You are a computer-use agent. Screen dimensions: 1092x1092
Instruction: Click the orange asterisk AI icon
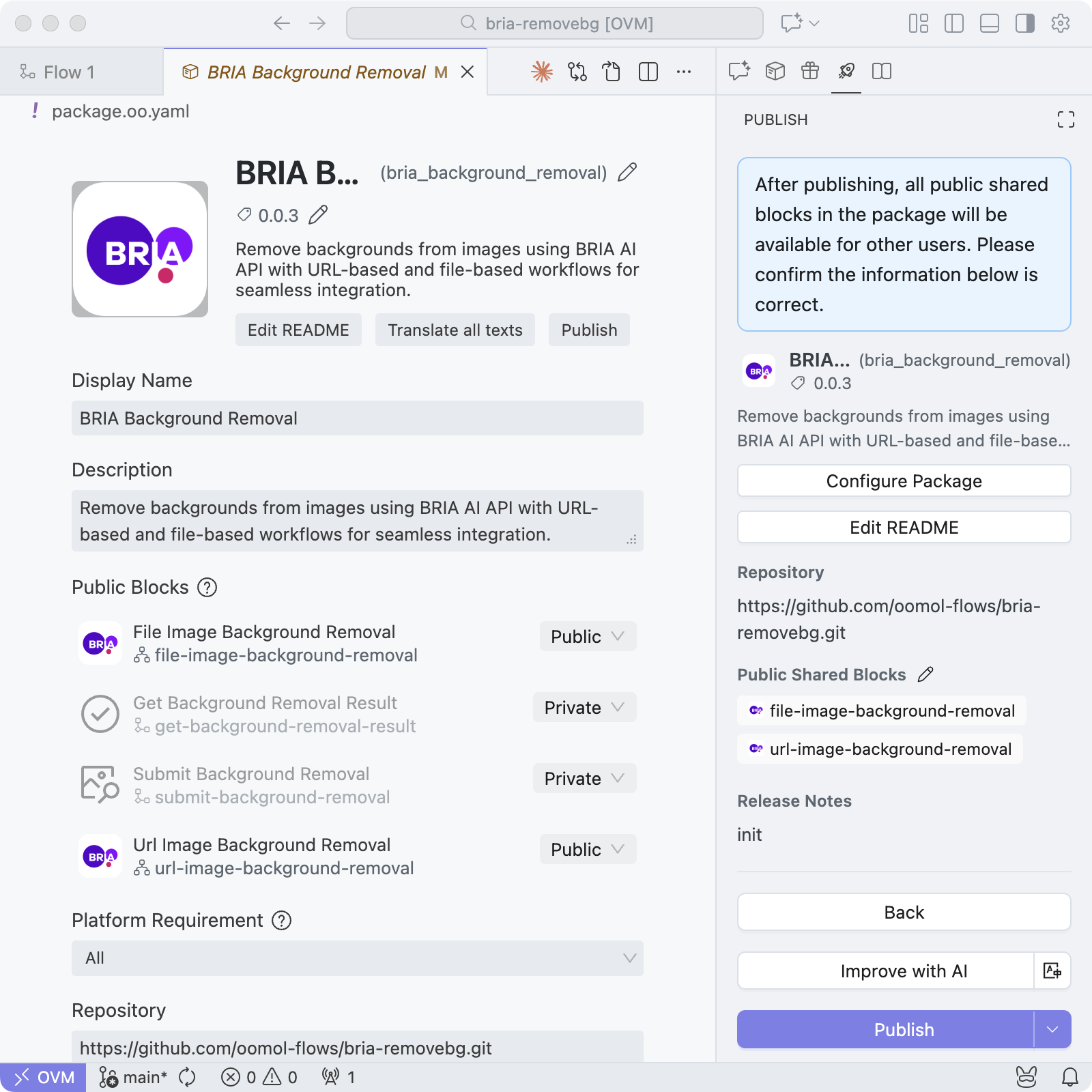(x=542, y=72)
